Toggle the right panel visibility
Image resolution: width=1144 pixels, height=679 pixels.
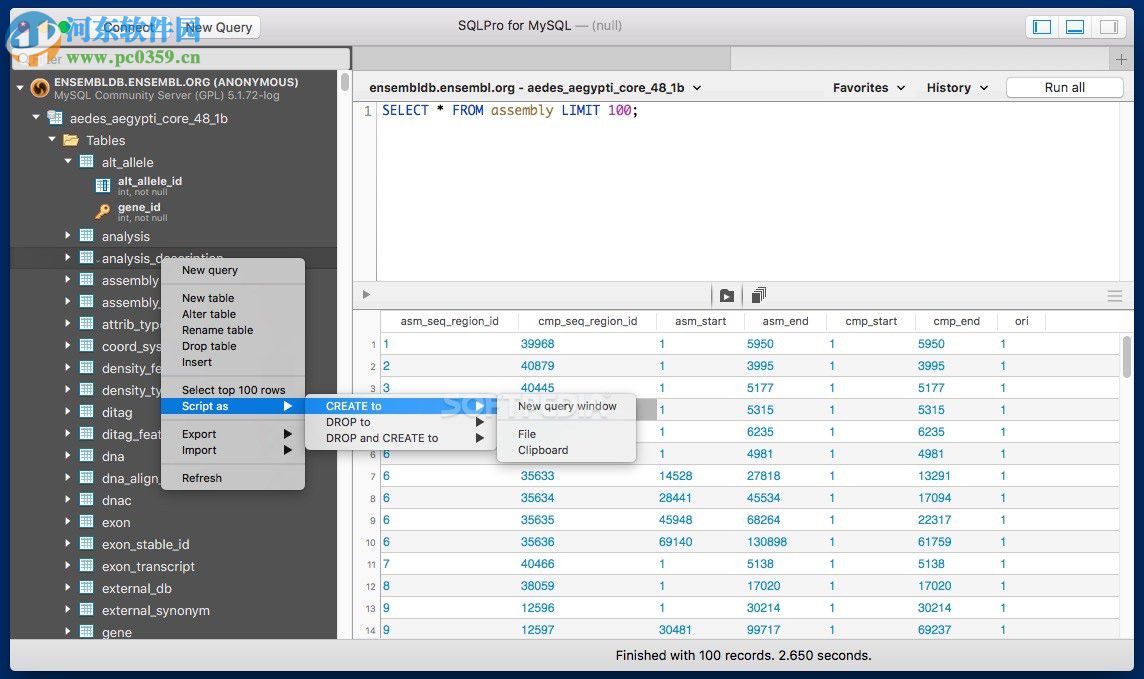tap(1108, 27)
